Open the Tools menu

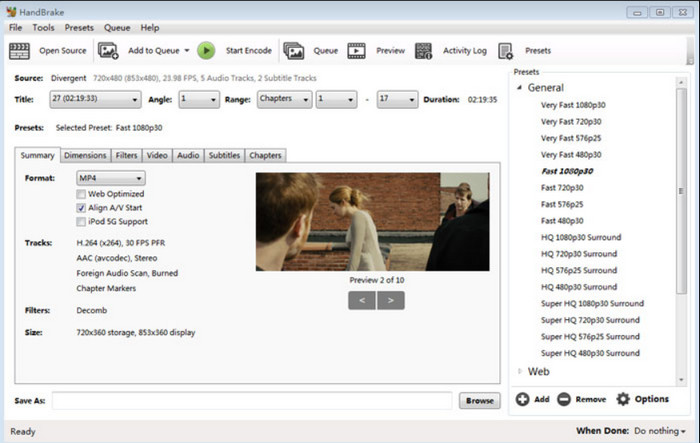[x=43, y=28]
